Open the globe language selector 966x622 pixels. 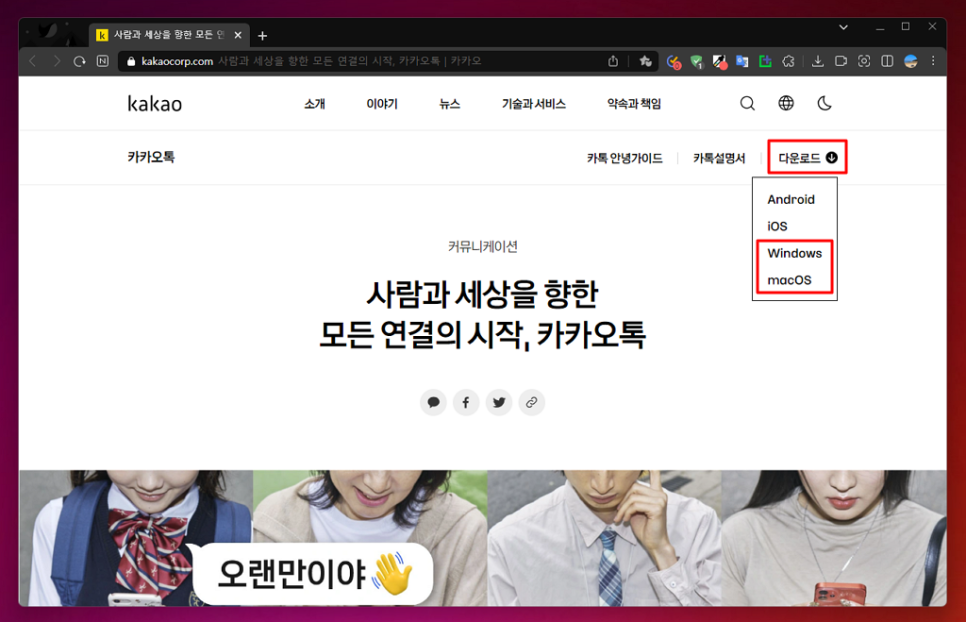pyautogui.click(x=786, y=103)
